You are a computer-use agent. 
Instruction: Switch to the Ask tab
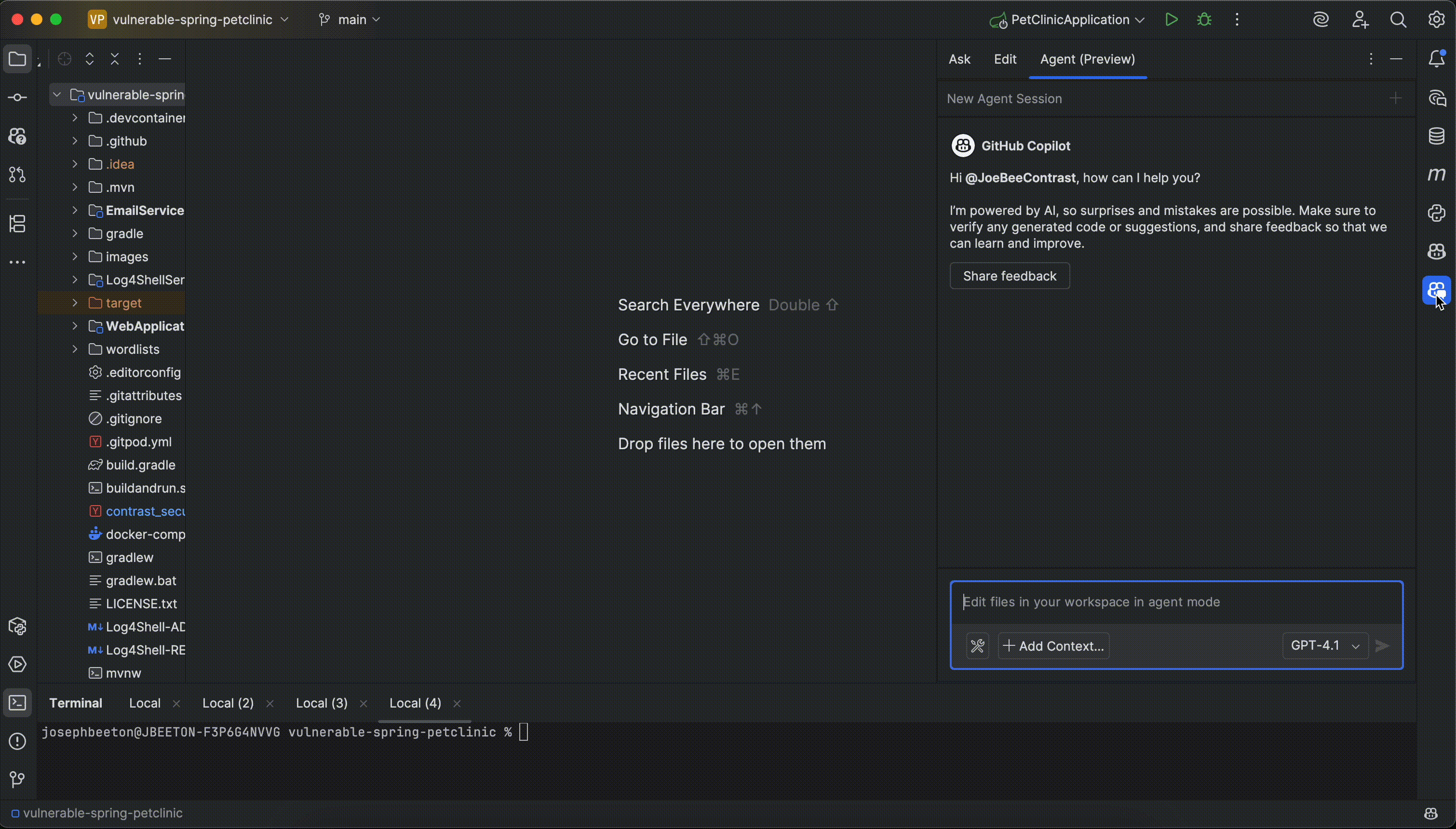(959, 59)
